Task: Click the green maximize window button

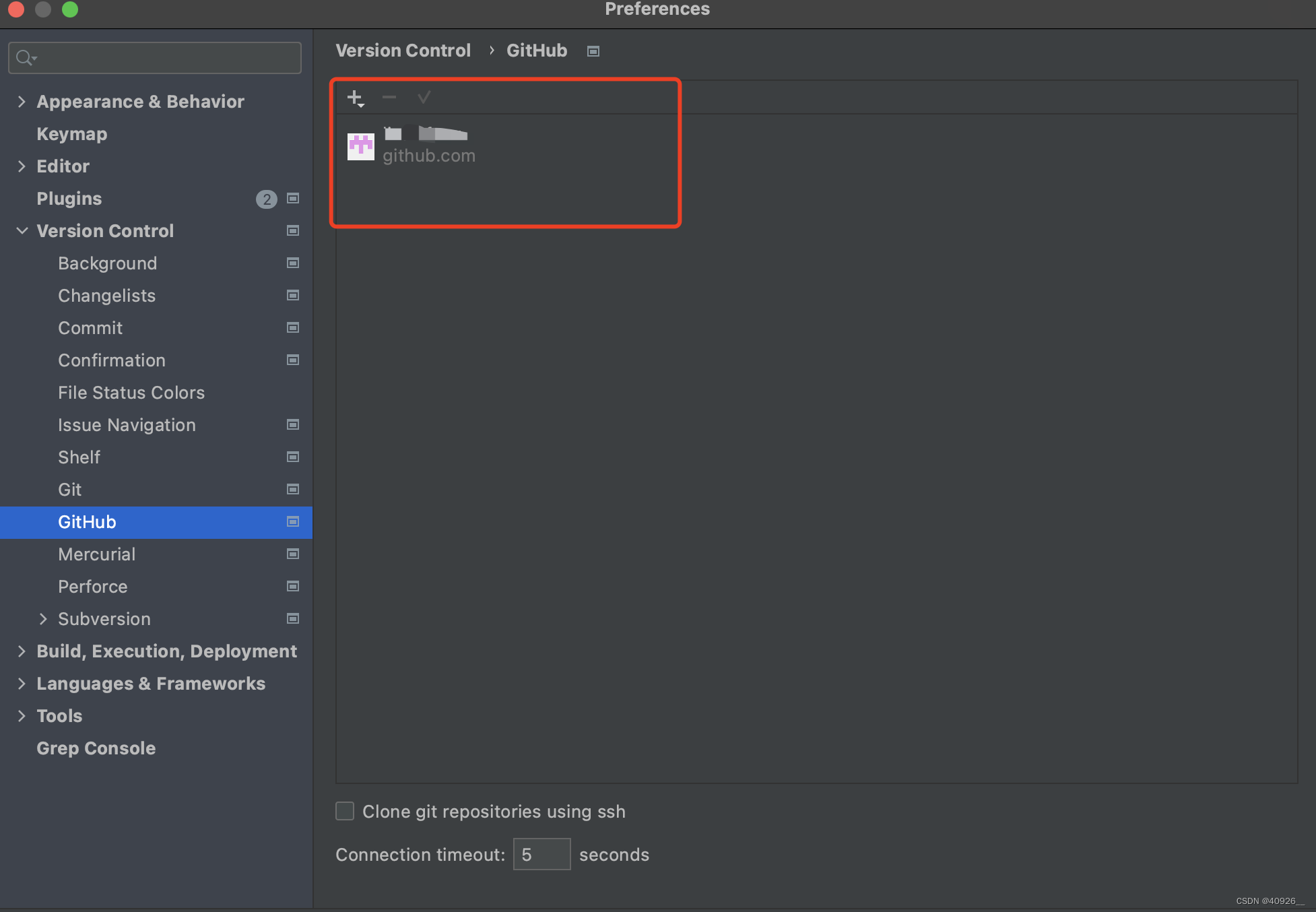Action: 70,9
